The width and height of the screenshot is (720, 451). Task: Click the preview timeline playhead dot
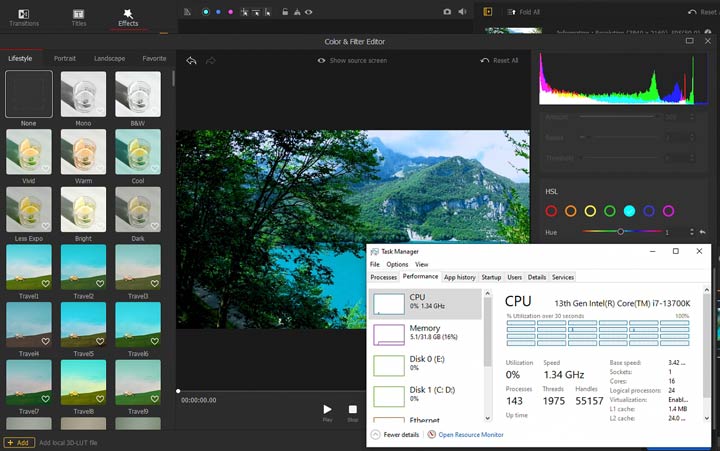[x=178, y=391]
